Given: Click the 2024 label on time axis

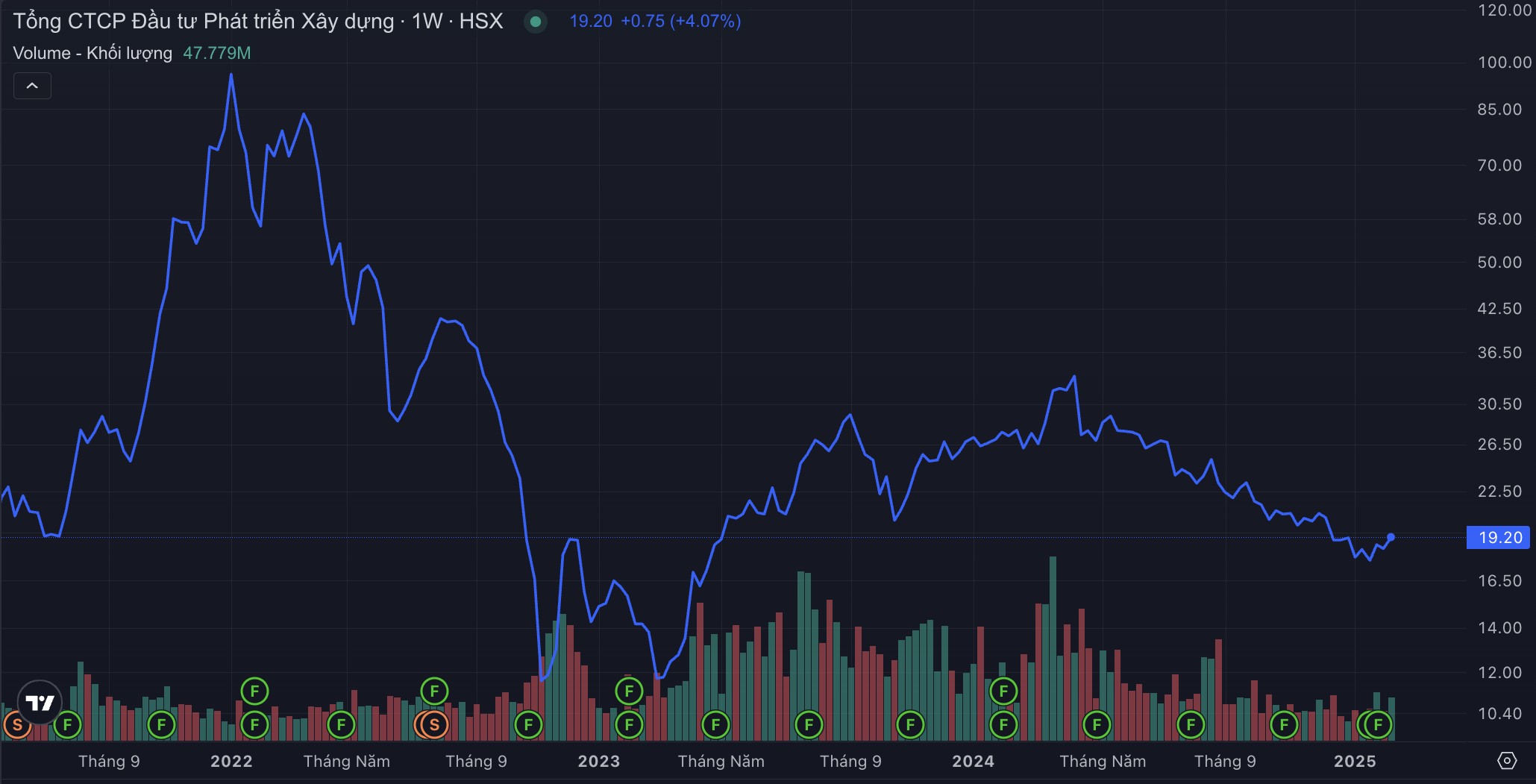Looking at the screenshot, I should (x=973, y=761).
